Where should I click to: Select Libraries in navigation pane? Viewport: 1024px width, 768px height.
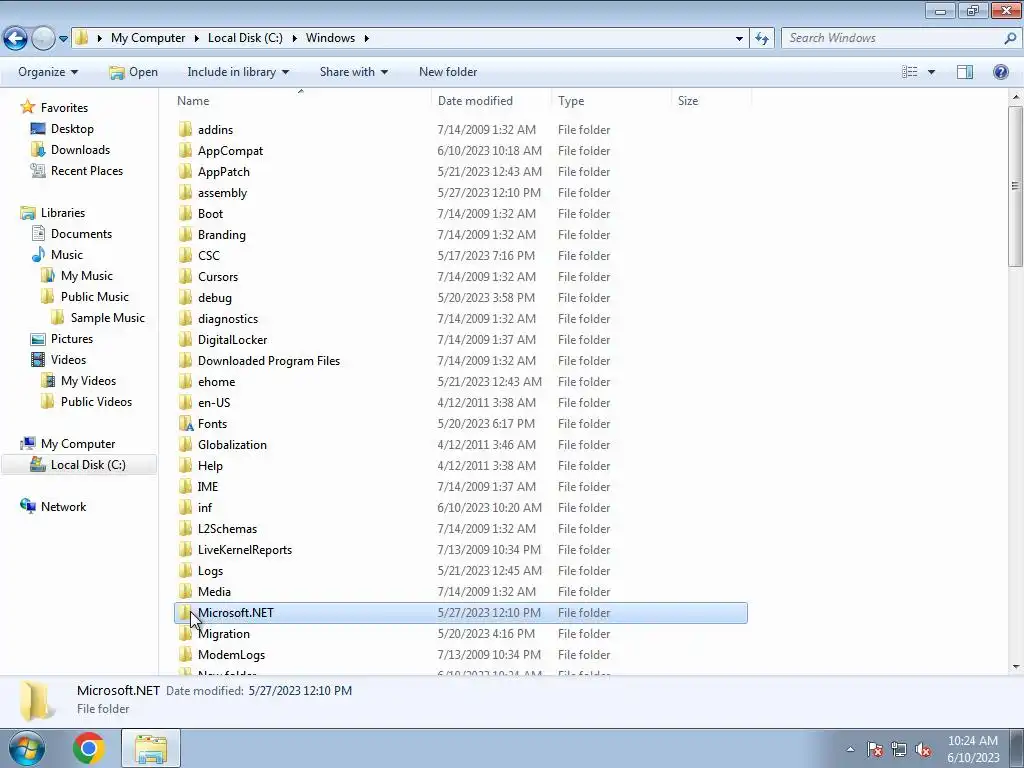(x=63, y=213)
